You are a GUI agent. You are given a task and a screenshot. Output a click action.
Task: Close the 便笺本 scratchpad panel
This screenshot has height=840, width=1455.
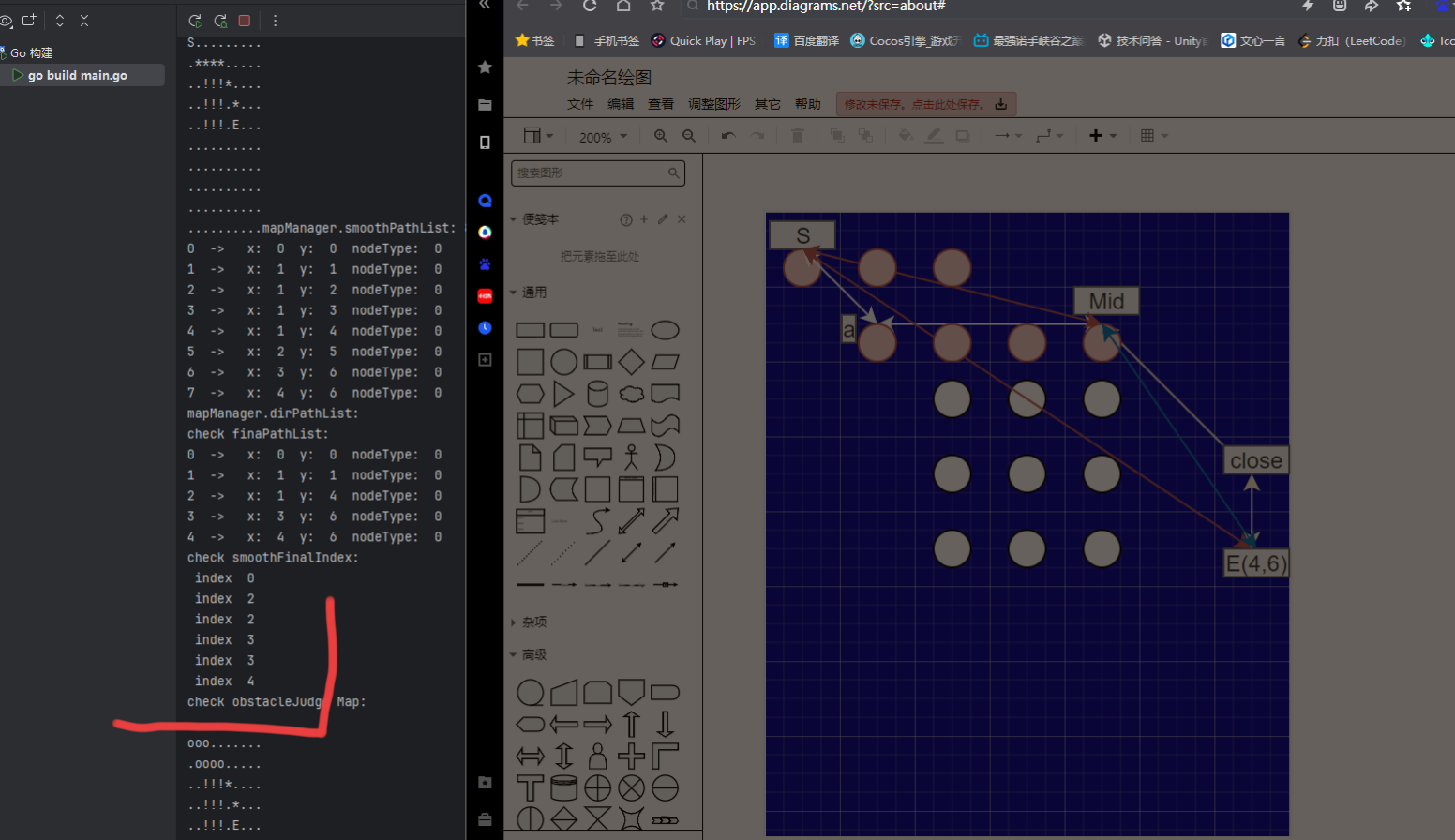682,219
